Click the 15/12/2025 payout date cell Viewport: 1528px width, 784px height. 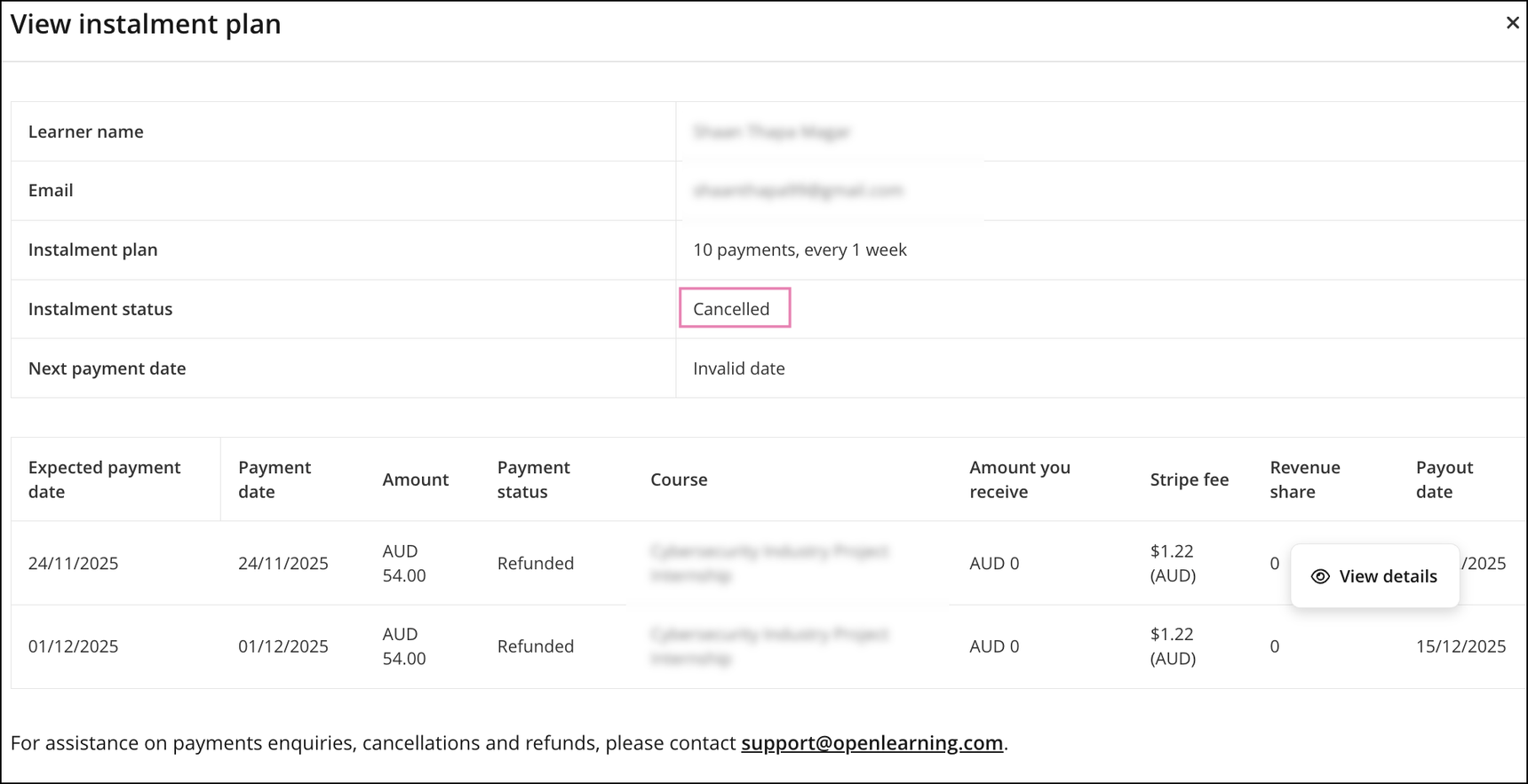click(1460, 646)
